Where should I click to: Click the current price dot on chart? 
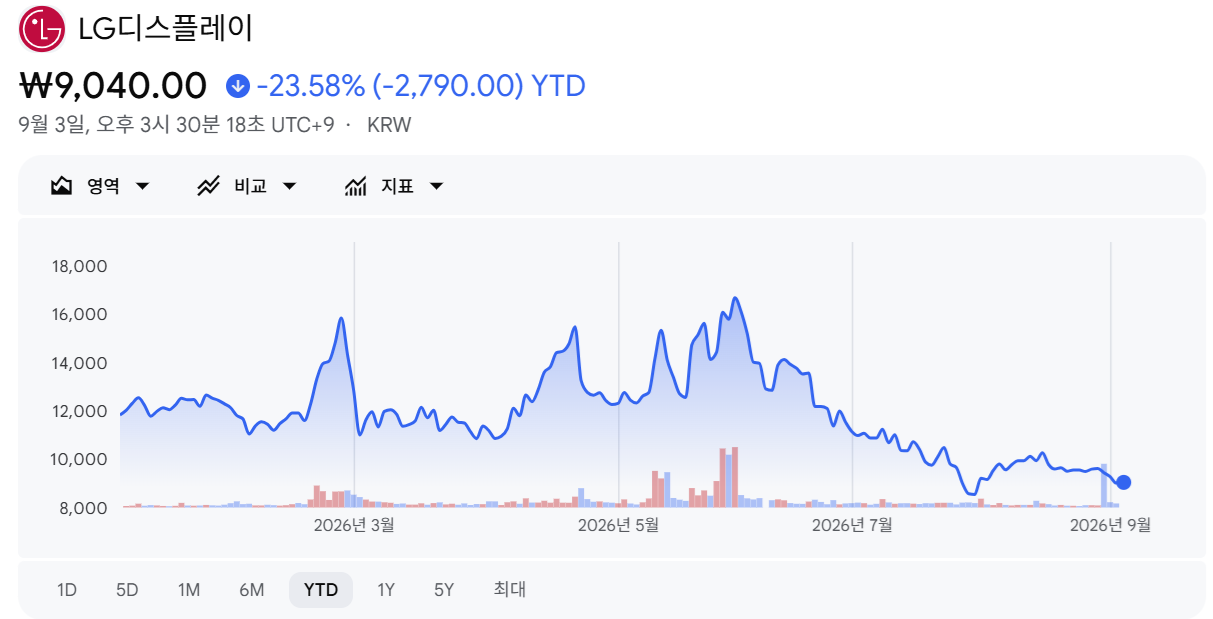[x=1124, y=482]
